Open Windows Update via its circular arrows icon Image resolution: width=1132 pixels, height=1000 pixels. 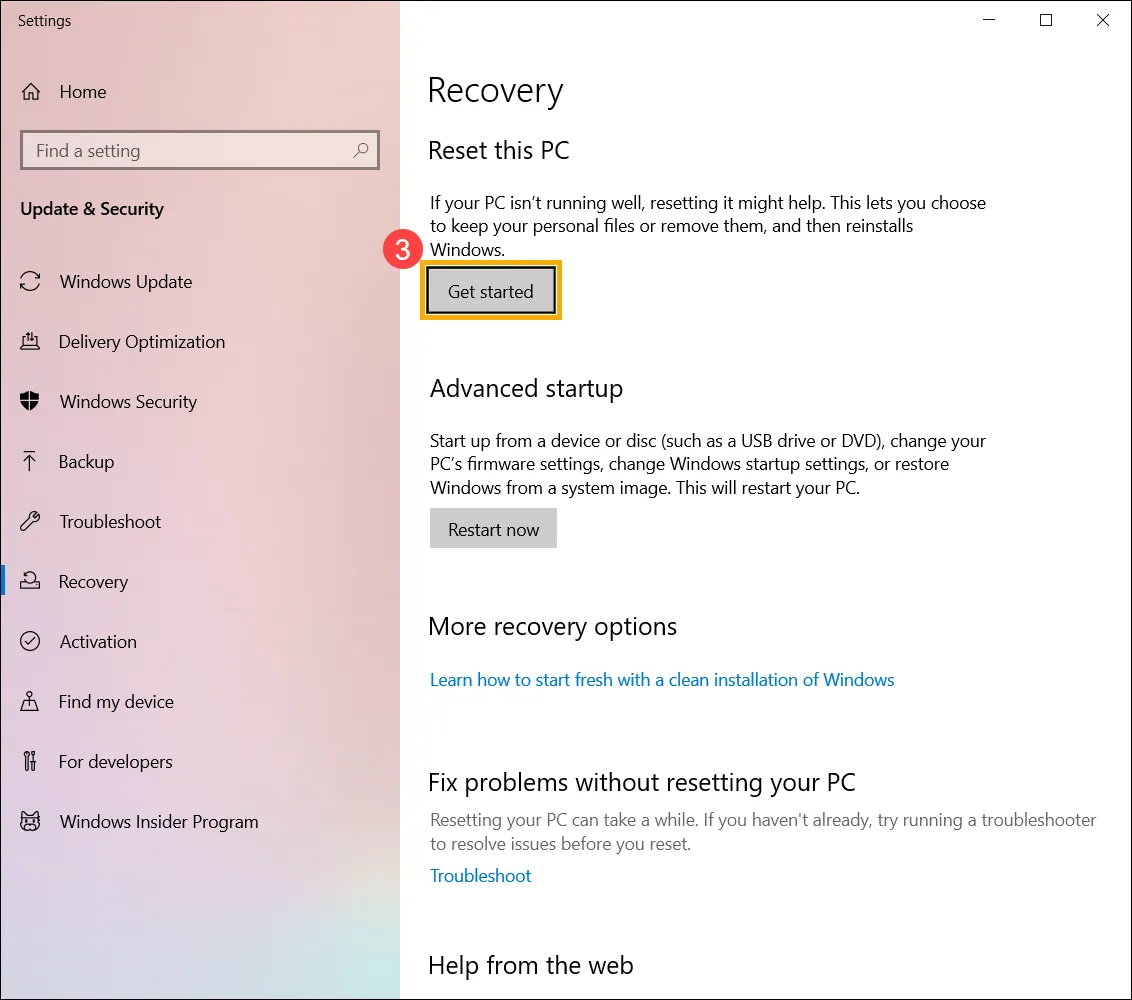tap(31, 281)
